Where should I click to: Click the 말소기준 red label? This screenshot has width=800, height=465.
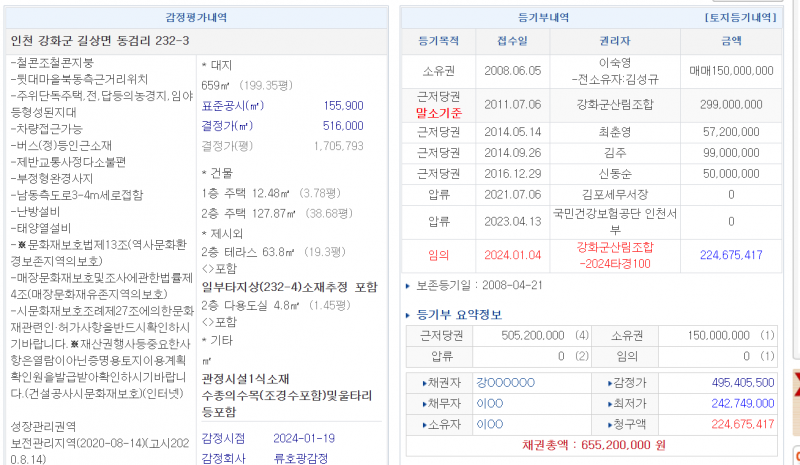pos(438,113)
